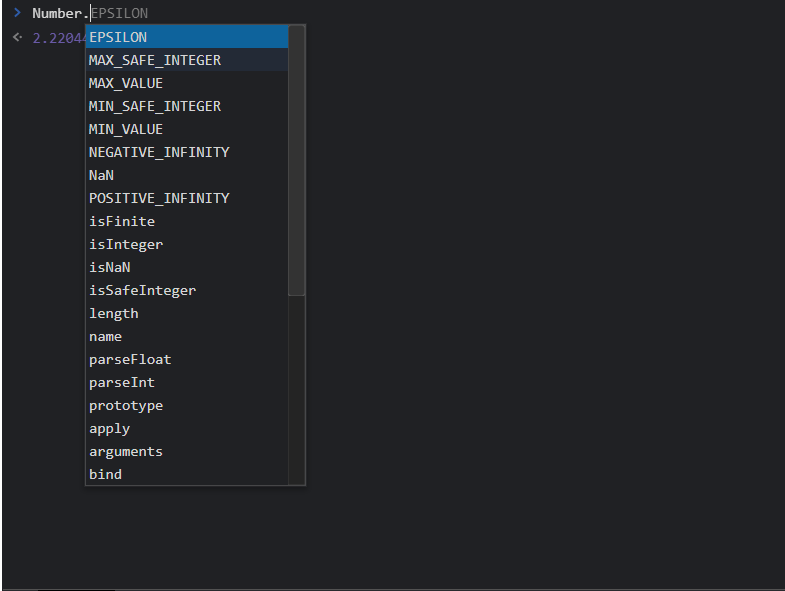Select the isInteger method suggestion
Screen dimensions: 785x591
[187, 244]
